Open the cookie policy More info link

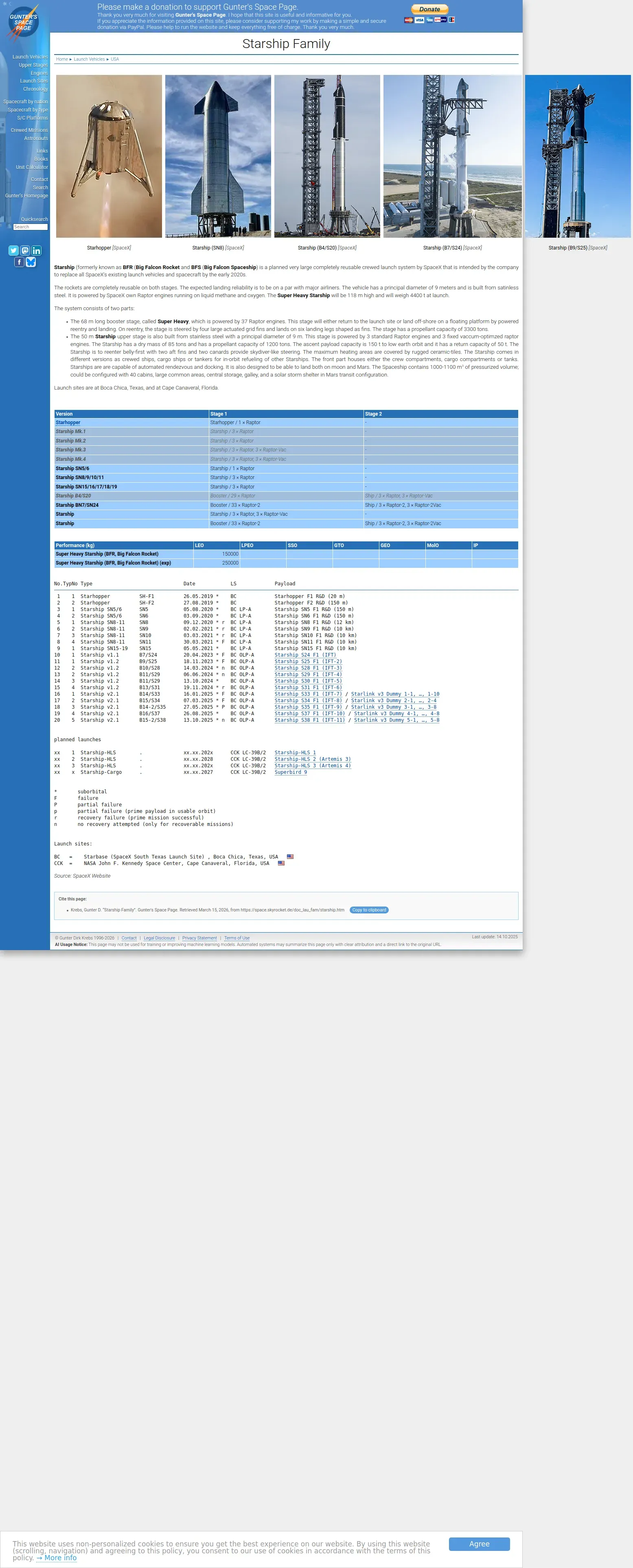[x=57, y=1558]
